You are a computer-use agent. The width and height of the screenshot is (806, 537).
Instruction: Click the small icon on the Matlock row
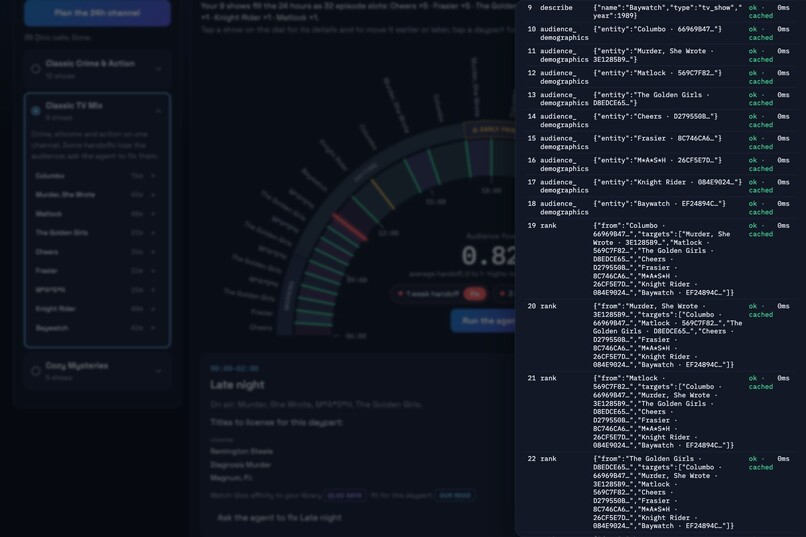tap(153, 214)
